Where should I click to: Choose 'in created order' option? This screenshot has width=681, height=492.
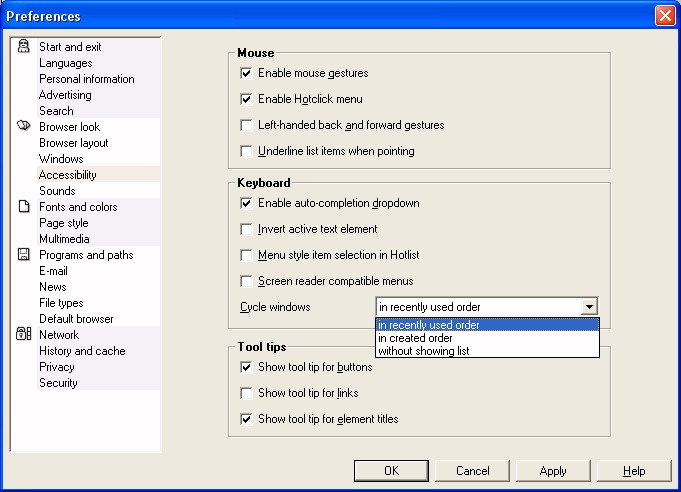(487, 338)
